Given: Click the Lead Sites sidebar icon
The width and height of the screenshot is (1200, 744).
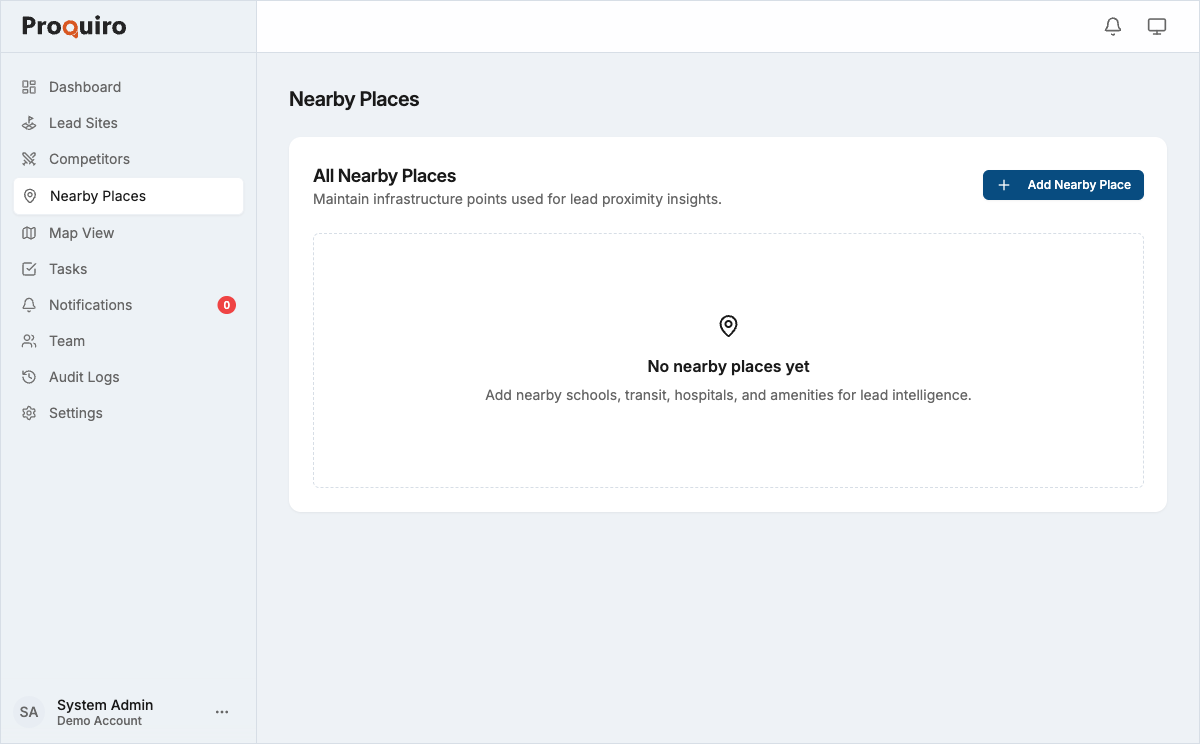Looking at the screenshot, I should pyautogui.click(x=29, y=122).
